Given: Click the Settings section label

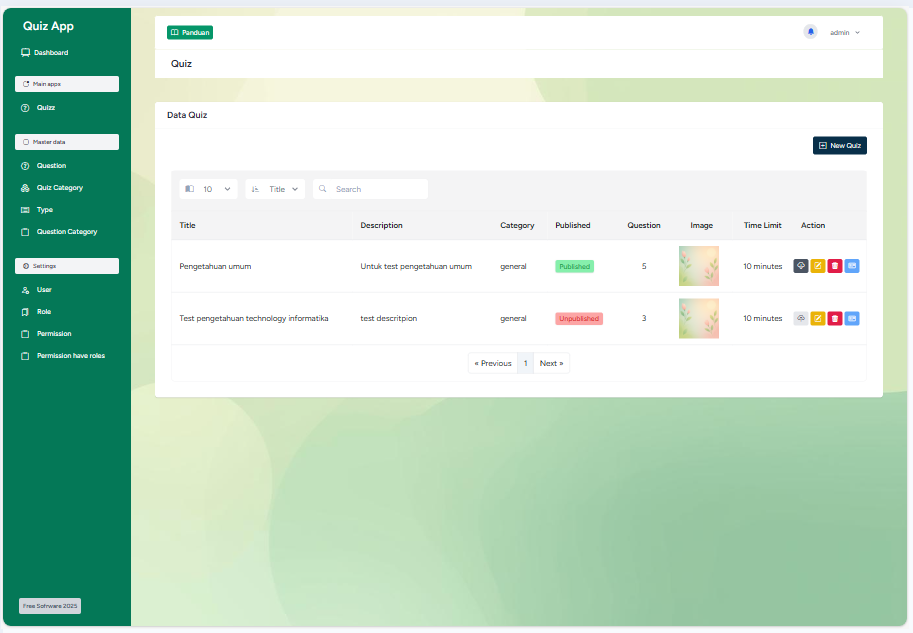Looking at the screenshot, I should [67, 266].
